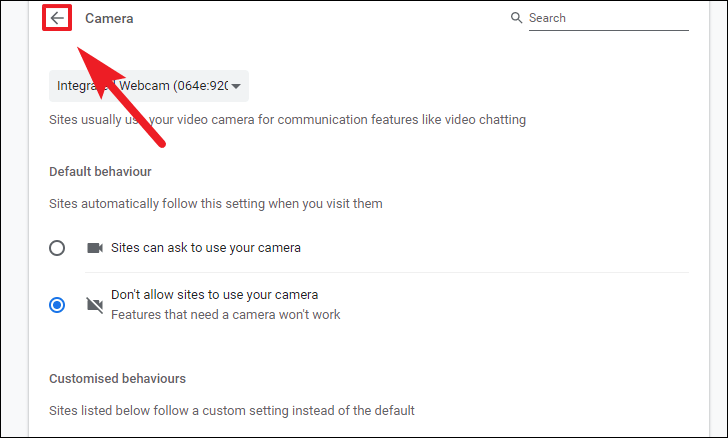This screenshot has width=728, height=438.
Task: Select 'Don't allow sites' radio button
Action: [x=57, y=305]
